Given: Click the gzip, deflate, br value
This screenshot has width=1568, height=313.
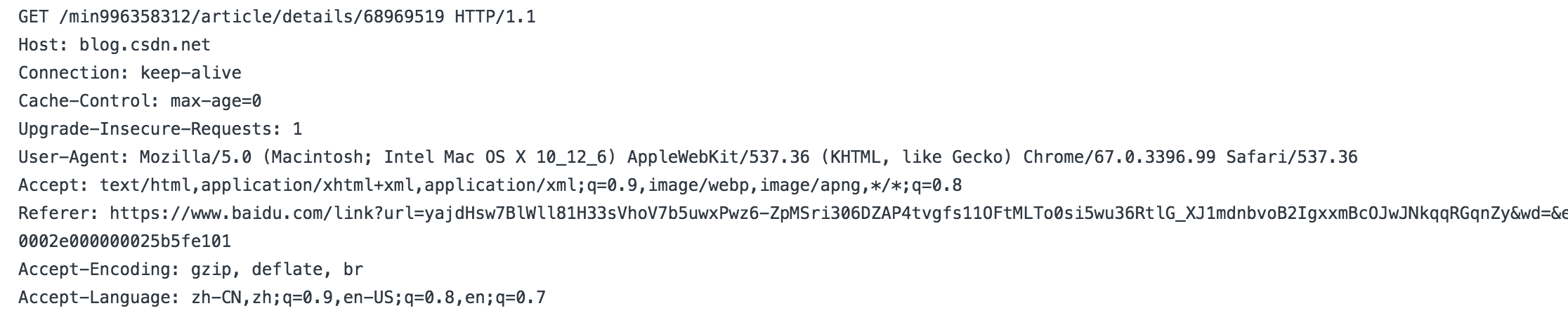Looking at the screenshot, I should coord(277,269).
